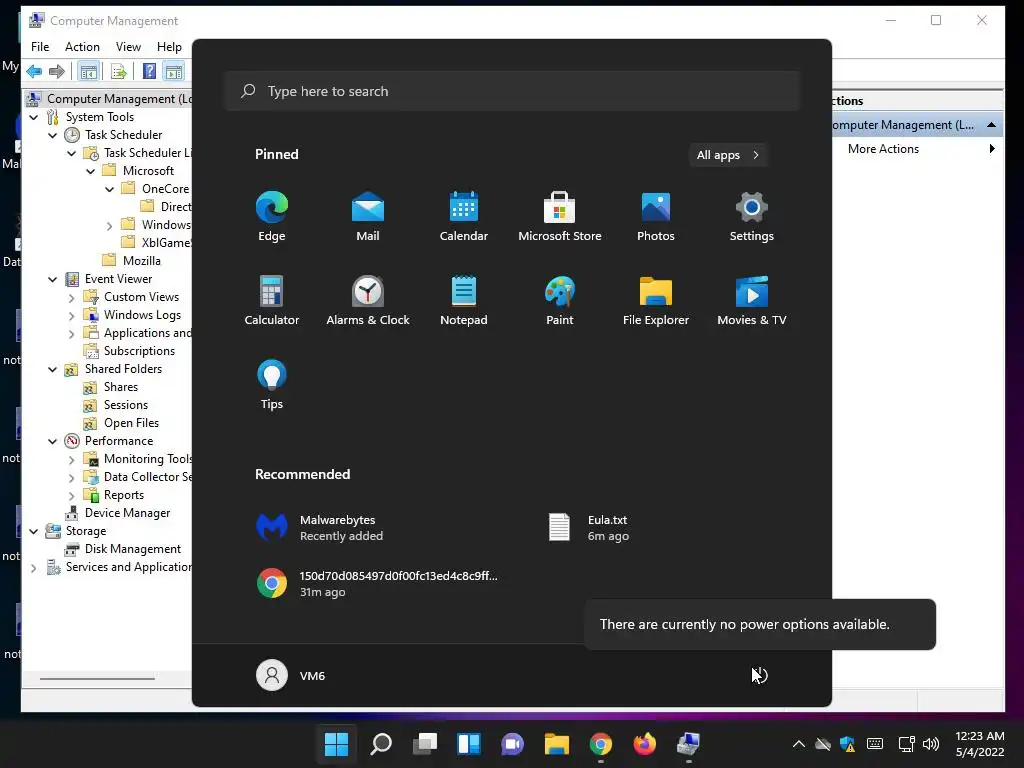Collapse the Event Viewer node
1024x768 pixels.
click(x=53, y=280)
